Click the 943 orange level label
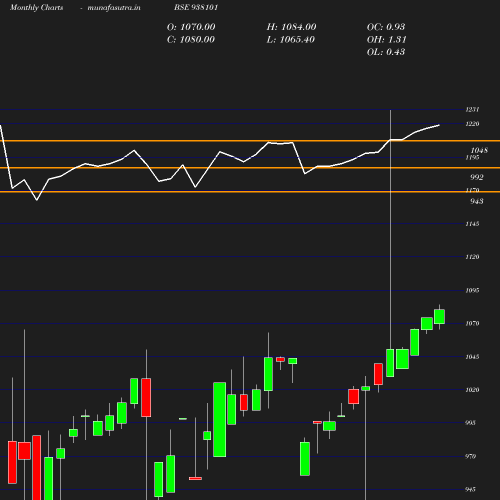 pyautogui.click(x=477, y=201)
